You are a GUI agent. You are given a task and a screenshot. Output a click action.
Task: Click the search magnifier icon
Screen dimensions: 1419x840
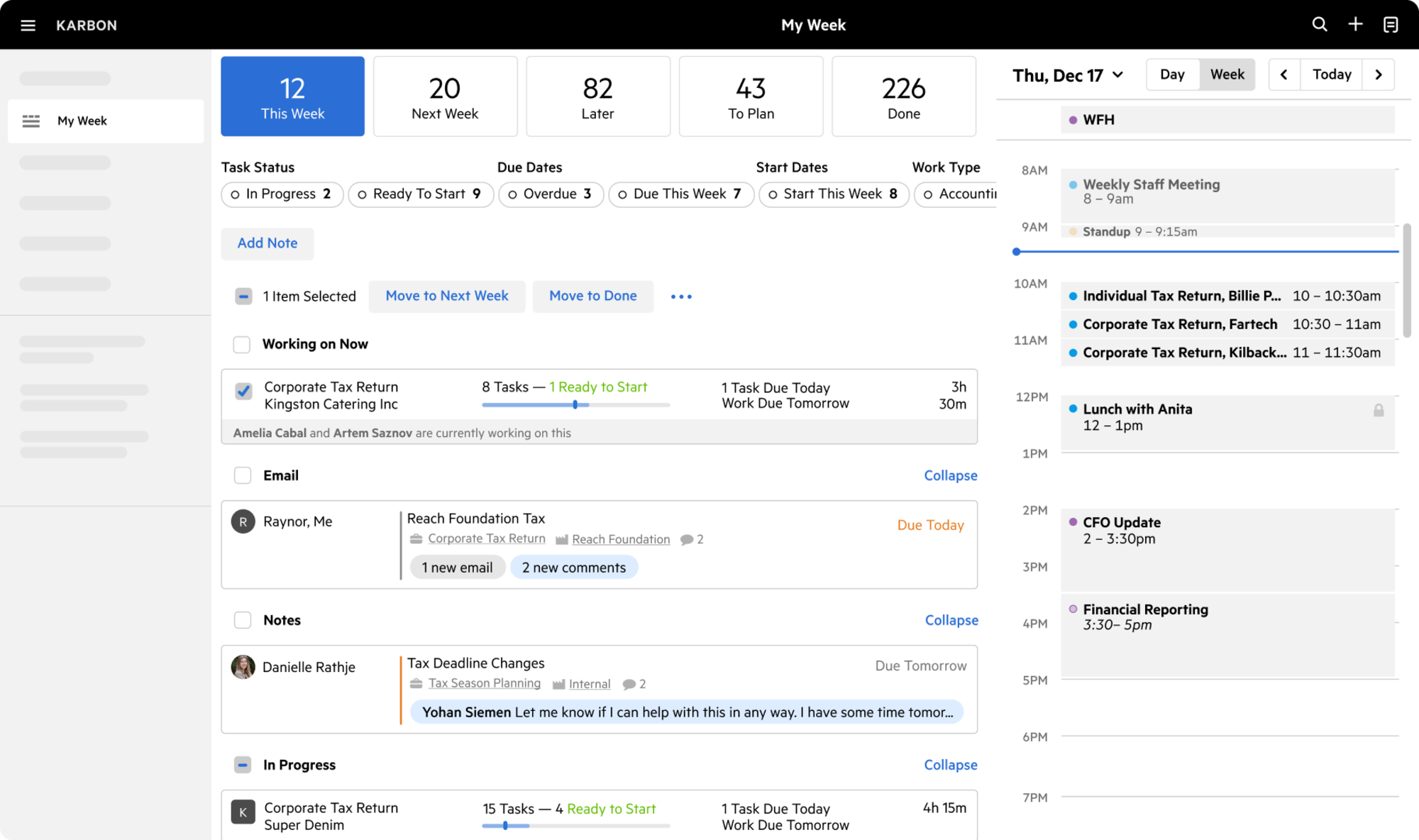(1319, 25)
